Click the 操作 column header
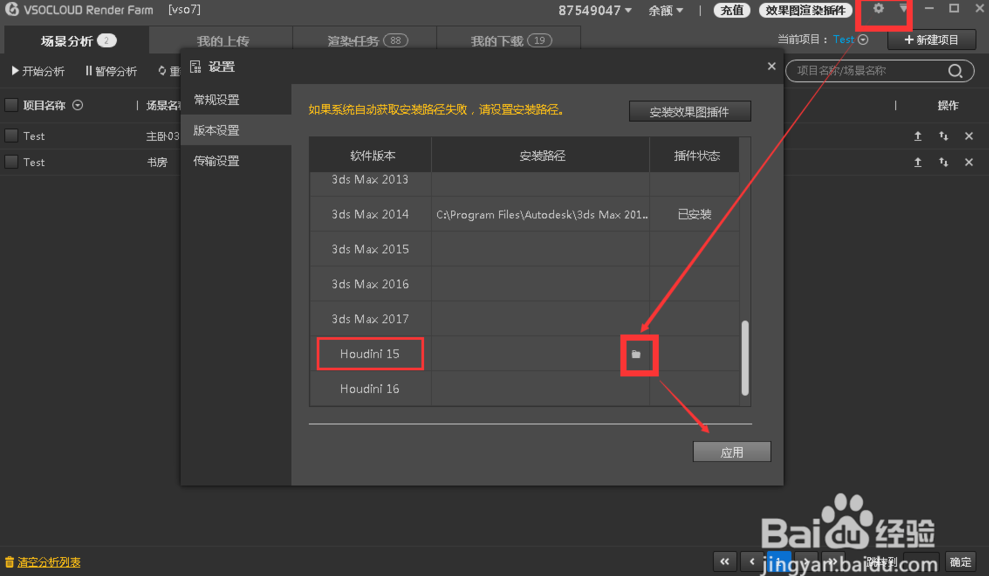Viewport: 989px width, 576px height. tap(947, 105)
